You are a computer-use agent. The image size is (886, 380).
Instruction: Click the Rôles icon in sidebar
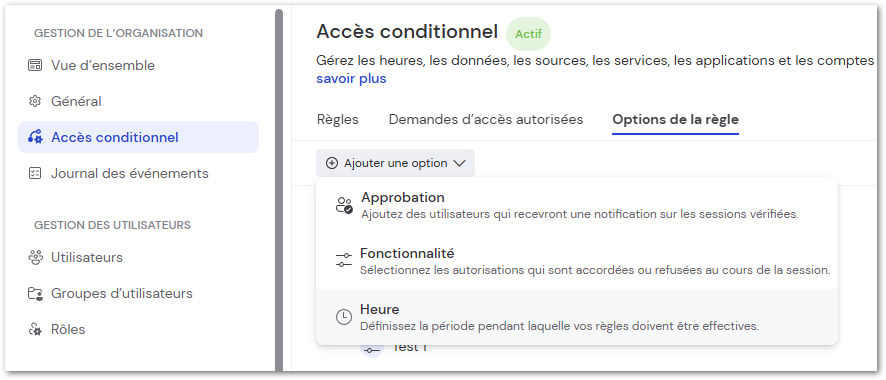coord(35,329)
